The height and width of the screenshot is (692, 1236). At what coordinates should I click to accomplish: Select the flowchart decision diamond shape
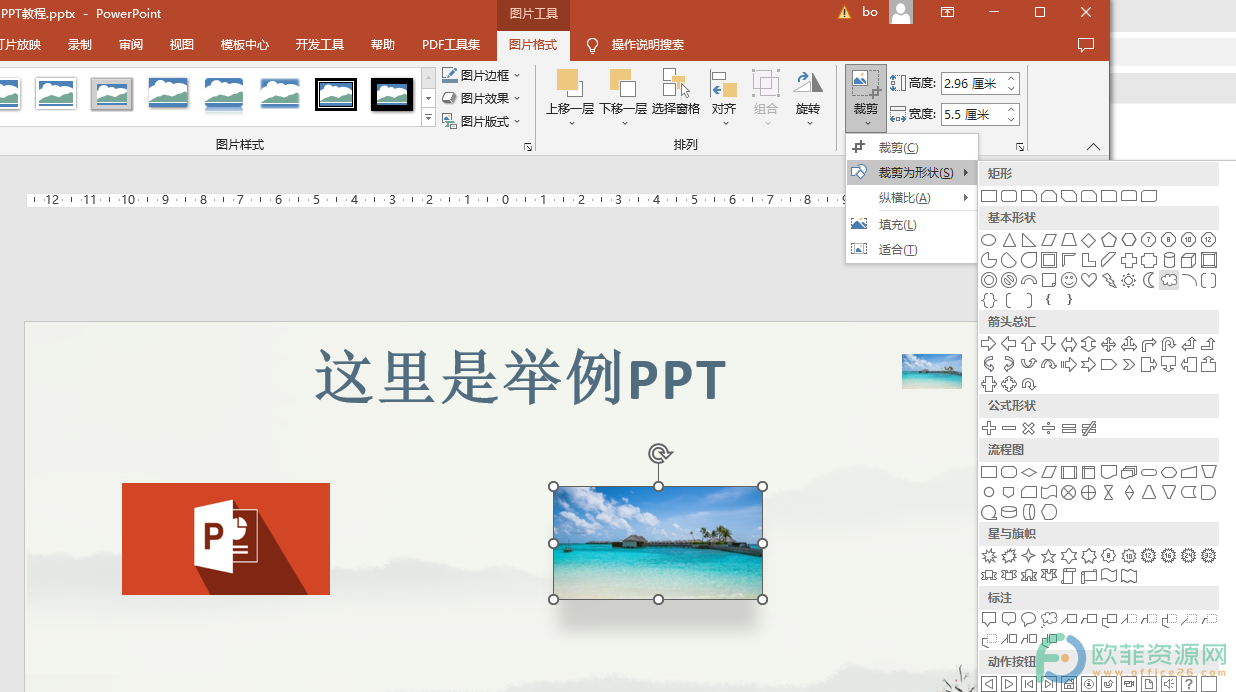tap(1029, 472)
